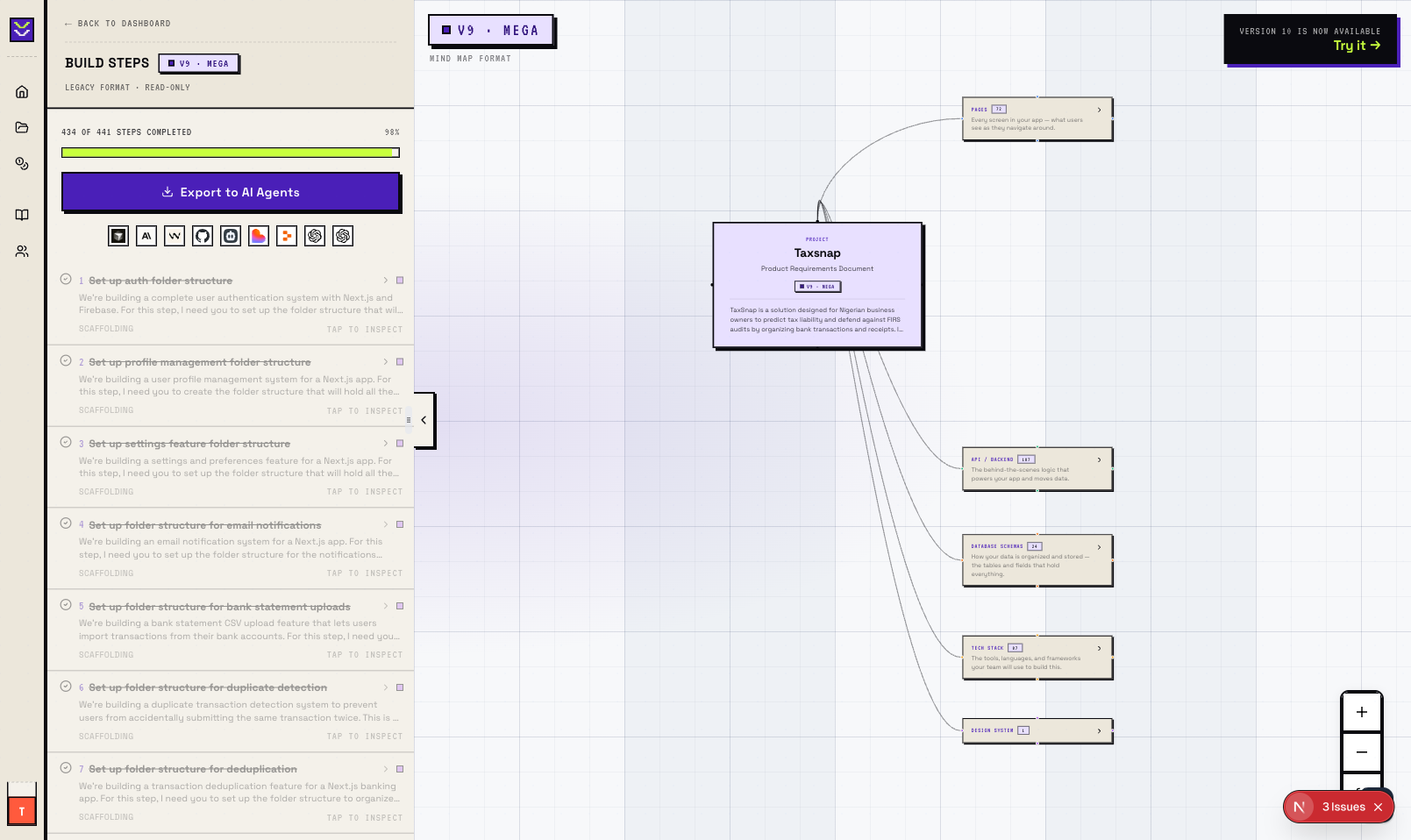Toggle completion circle for deduplication step
The image size is (1411, 840).
coord(66,767)
